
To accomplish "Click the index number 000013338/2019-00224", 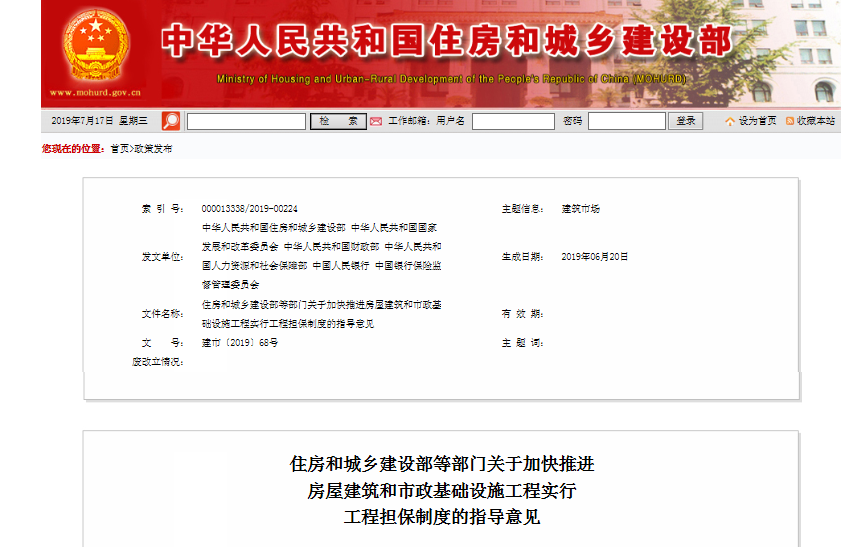I will coord(249,209).
